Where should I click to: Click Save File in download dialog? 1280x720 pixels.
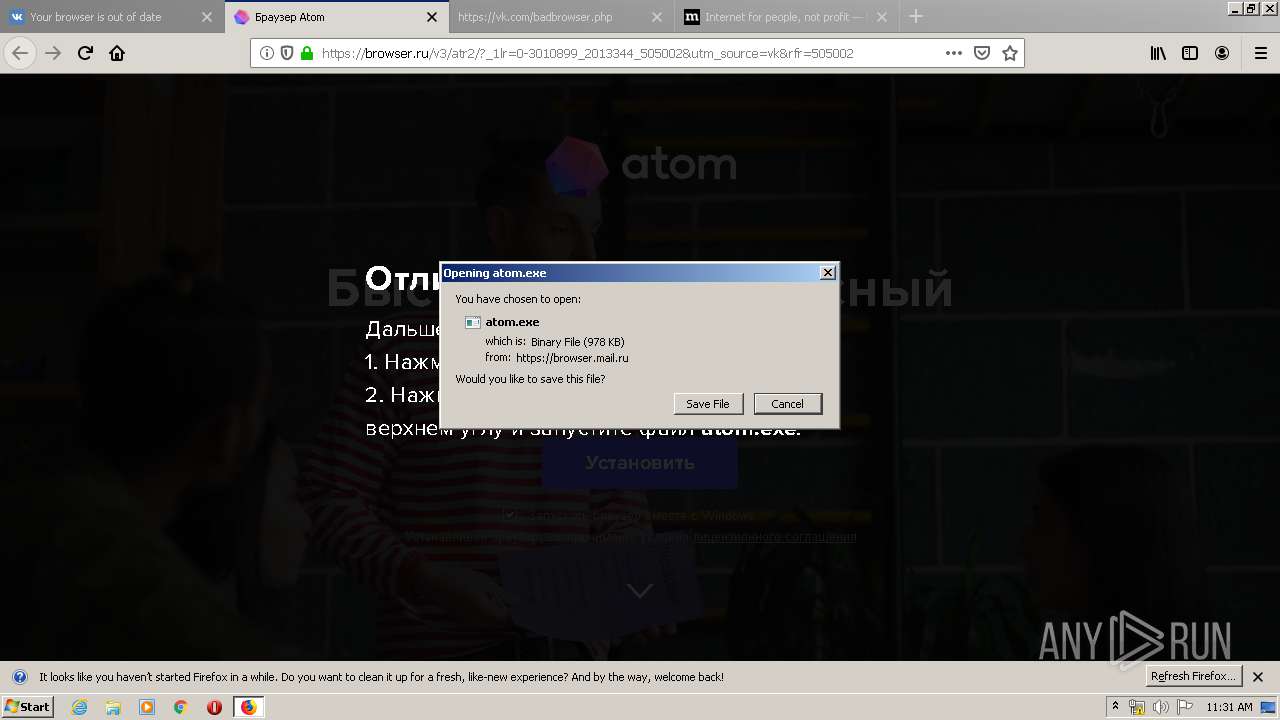point(708,404)
